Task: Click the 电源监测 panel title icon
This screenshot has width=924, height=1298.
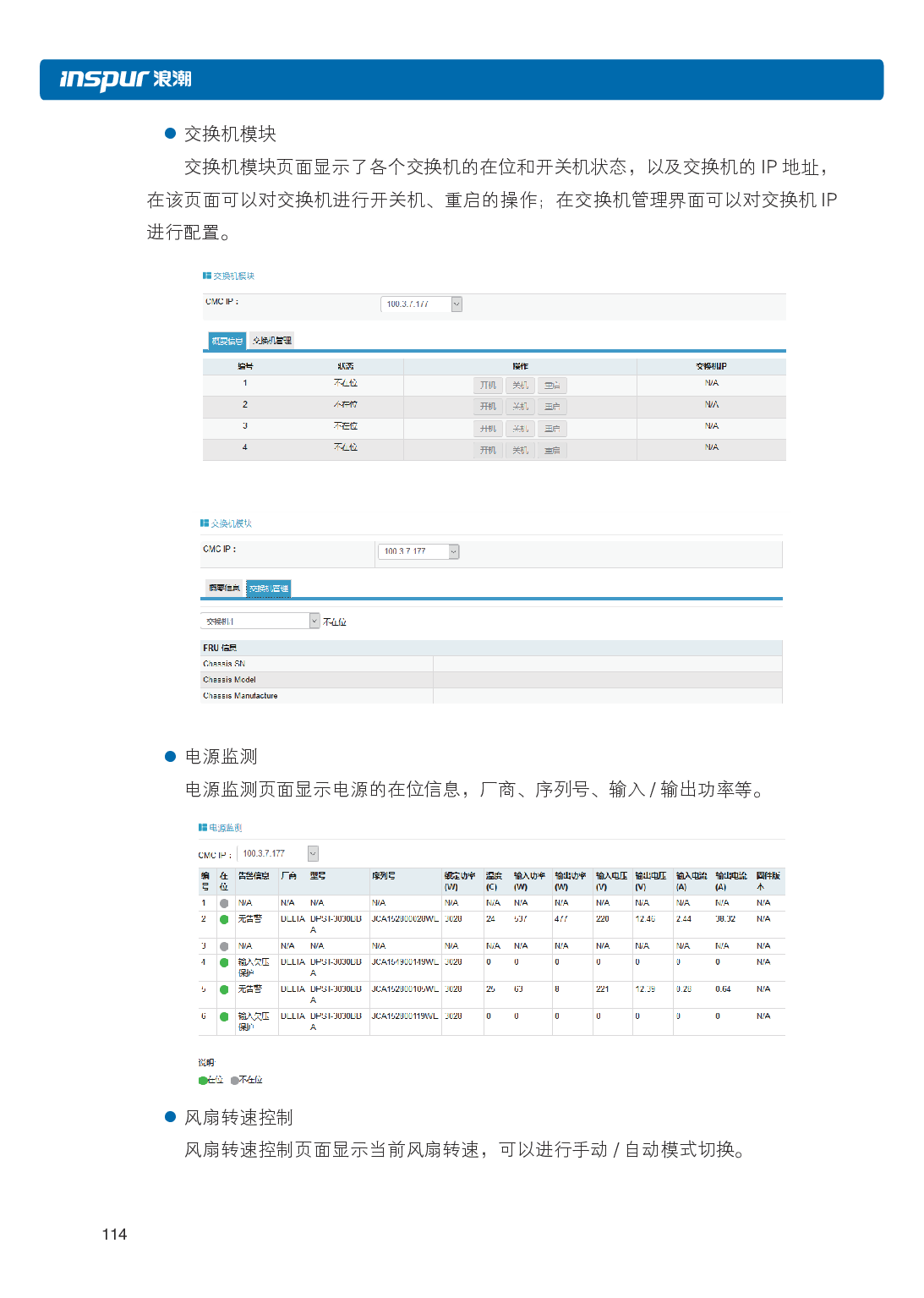Action: coord(203,827)
